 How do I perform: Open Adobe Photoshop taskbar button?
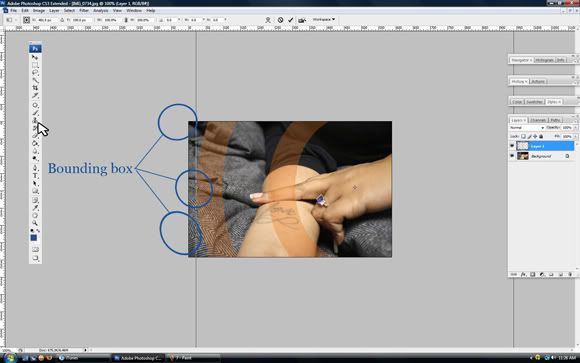(138, 358)
